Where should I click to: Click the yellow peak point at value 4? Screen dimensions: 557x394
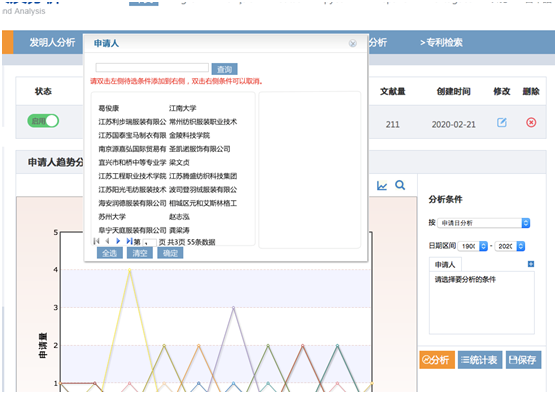click(x=129, y=270)
